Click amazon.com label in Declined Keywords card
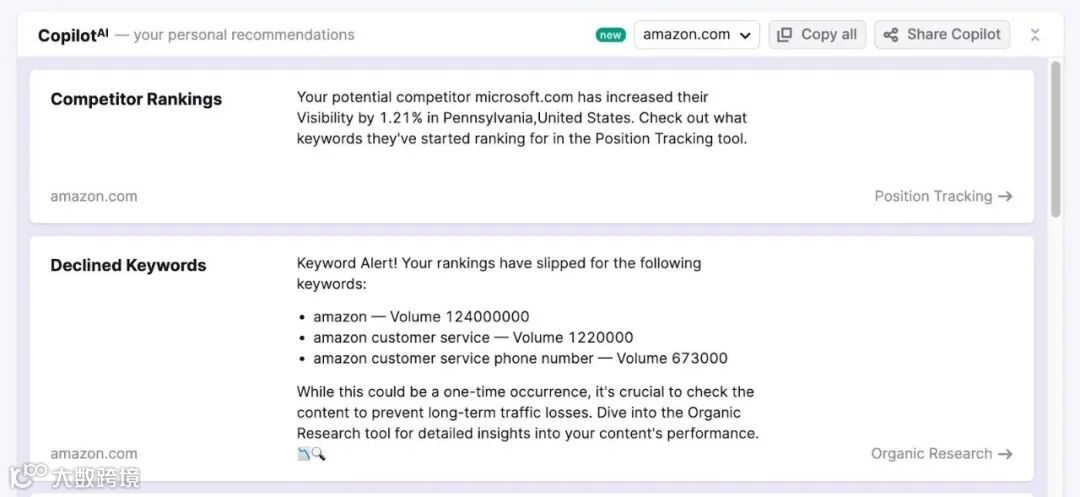The width and height of the screenshot is (1080, 497). tap(94, 453)
